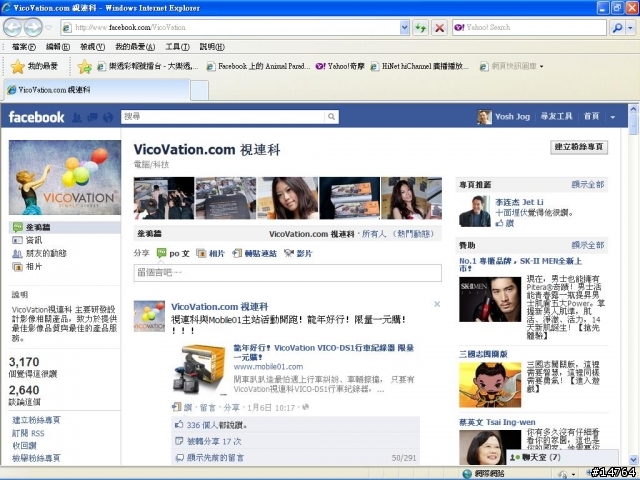Open recent pages dropdown beside Forward button
The height and width of the screenshot is (480, 640).
coord(49,28)
